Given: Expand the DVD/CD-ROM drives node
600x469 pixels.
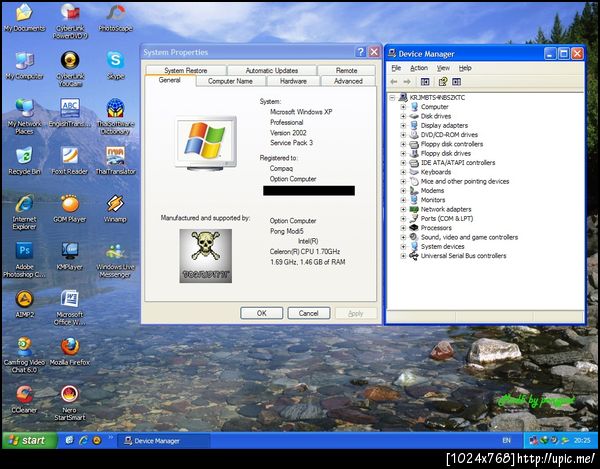Looking at the screenshot, I should 403,135.
